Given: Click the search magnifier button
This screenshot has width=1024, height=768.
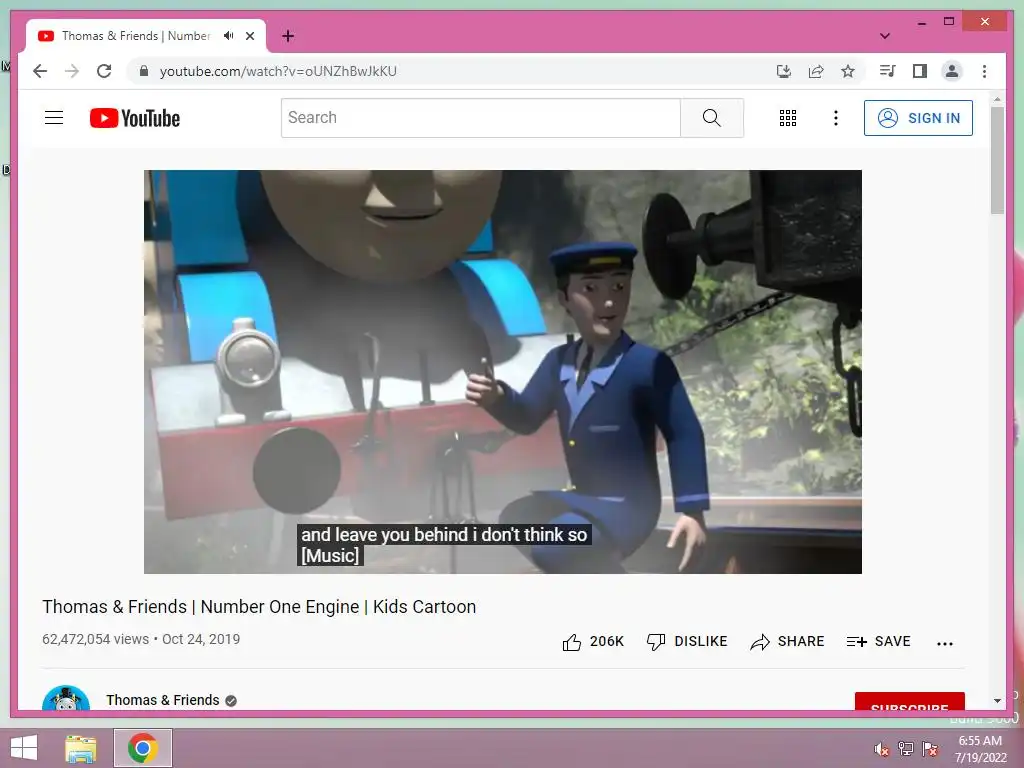Looking at the screenshot, I should [x=712, y=118].
